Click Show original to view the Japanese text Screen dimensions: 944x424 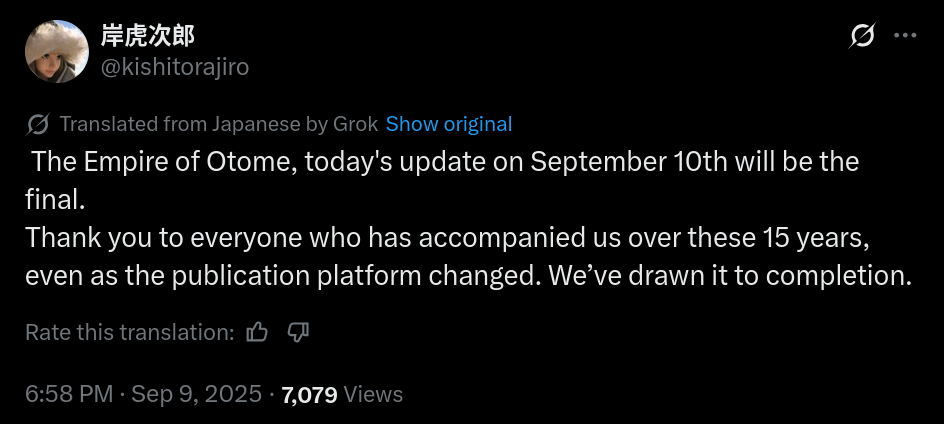pos(449,124)
